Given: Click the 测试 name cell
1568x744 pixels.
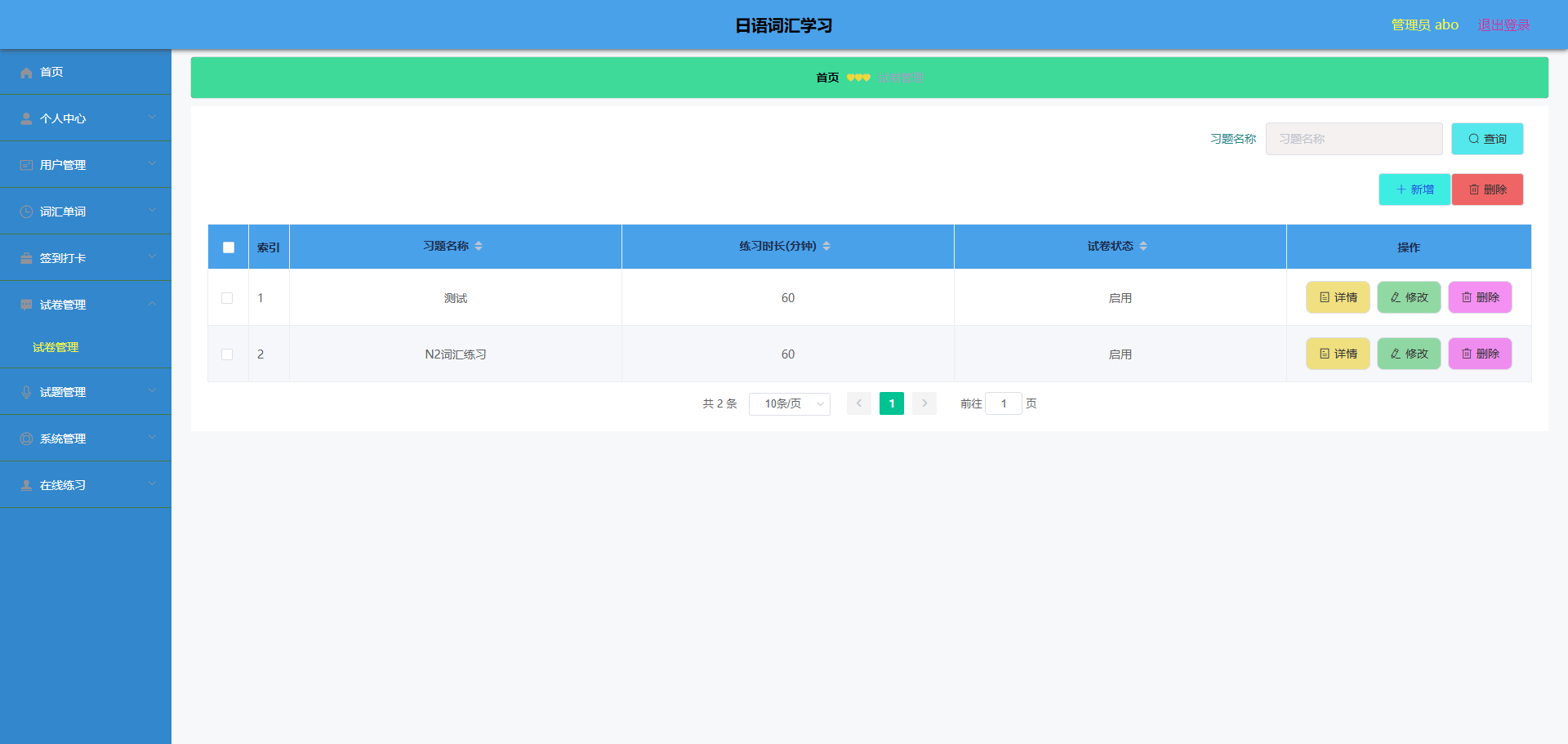Looking at the screenshot, I should pyautogui.click(x=456, y=299).
